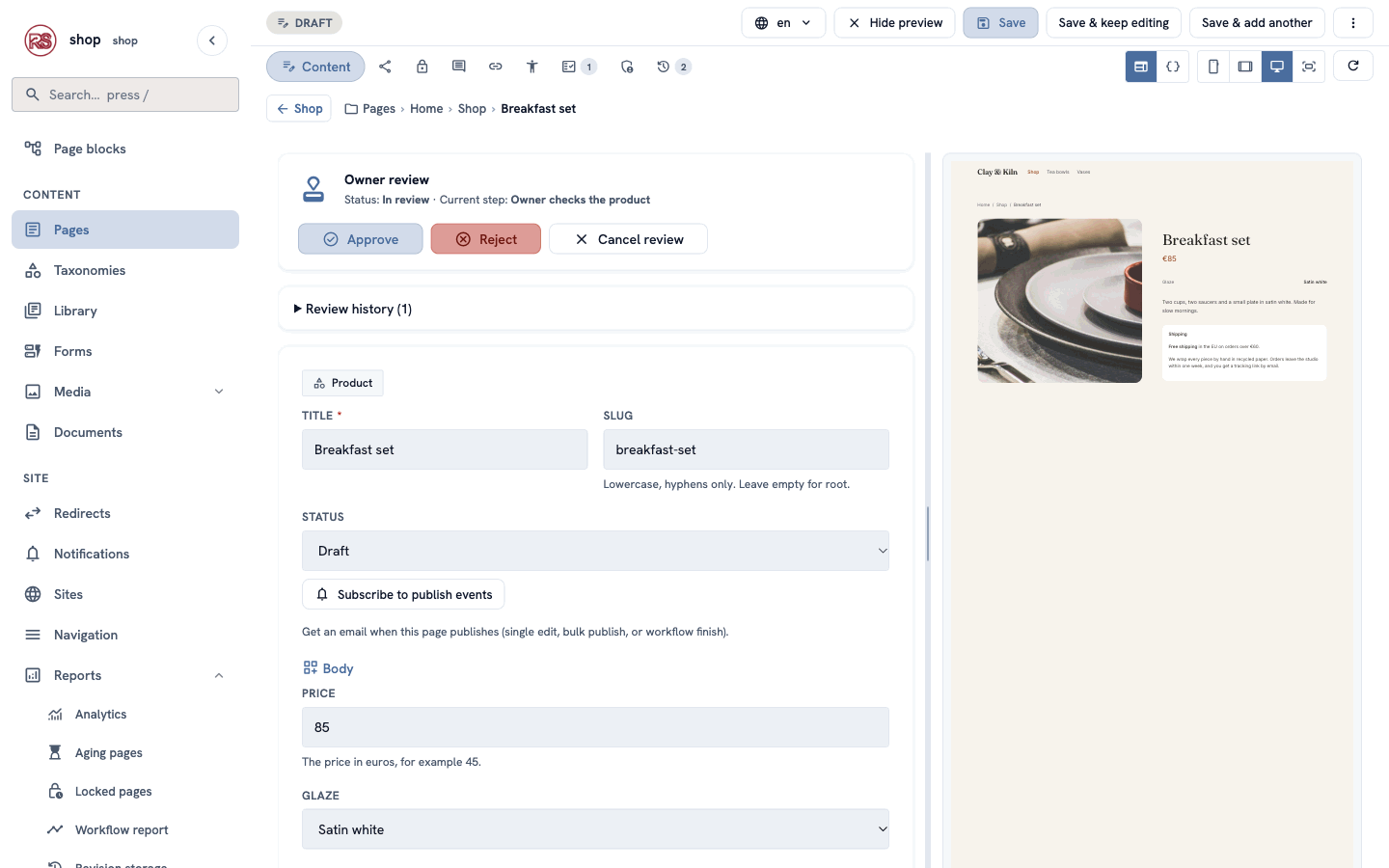Click the breakfast set preview image
The image size is (1389, 868).
[x=1059, y=301]
